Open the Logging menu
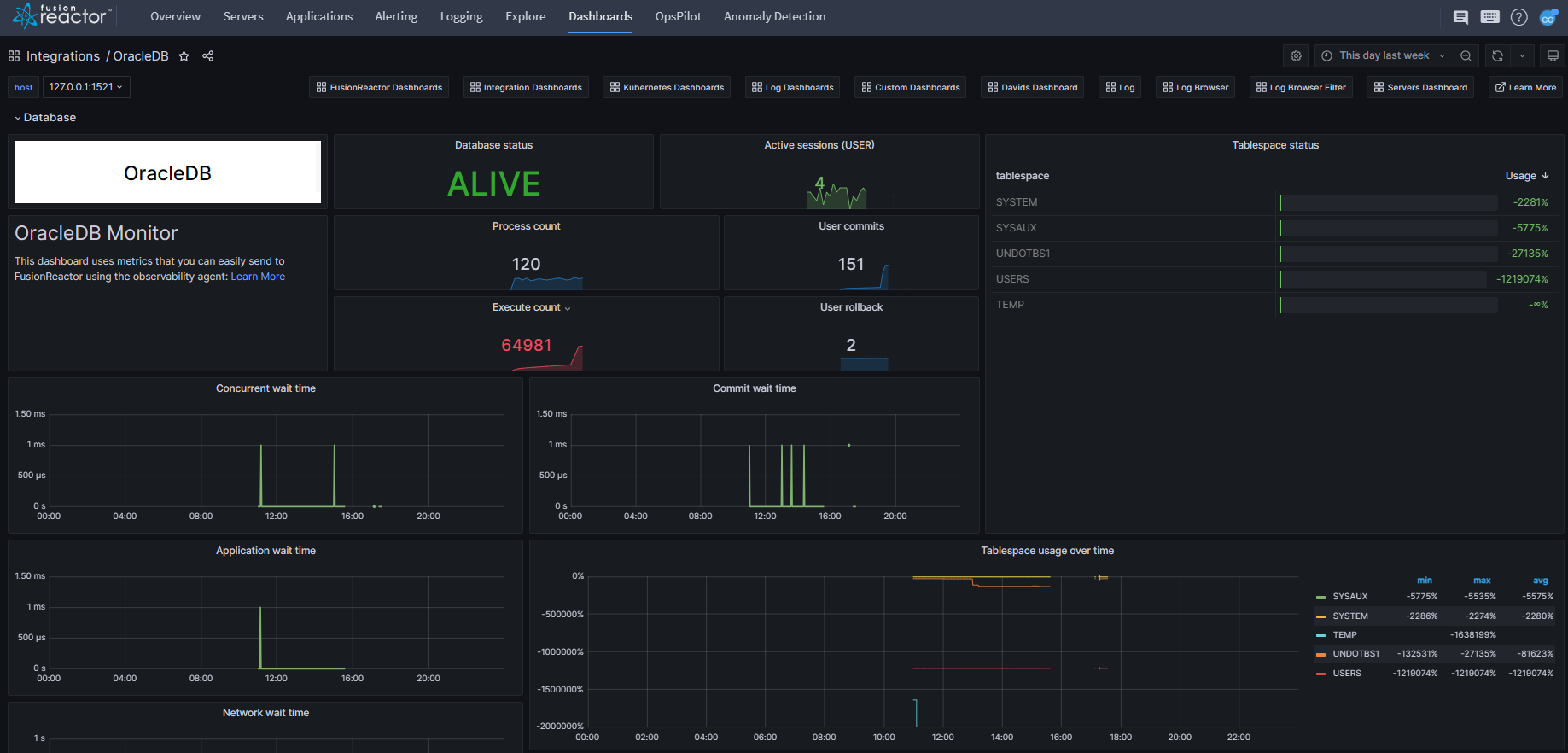The width and height of the screenshot is (1568, 753). [x=461, y=17]
